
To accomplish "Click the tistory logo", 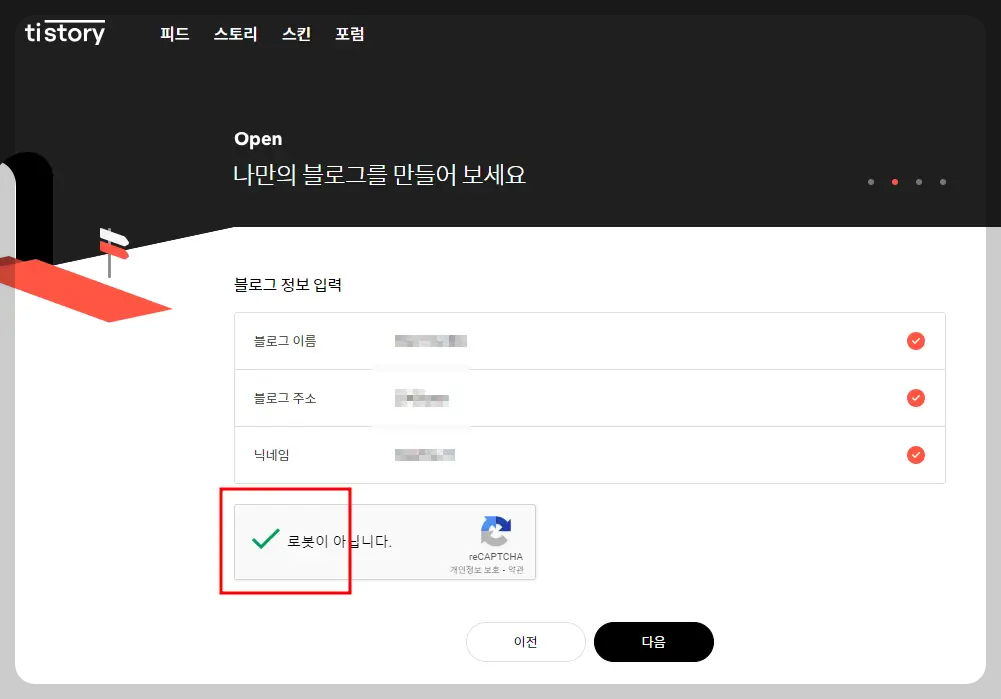I will (x=63, y=33).
